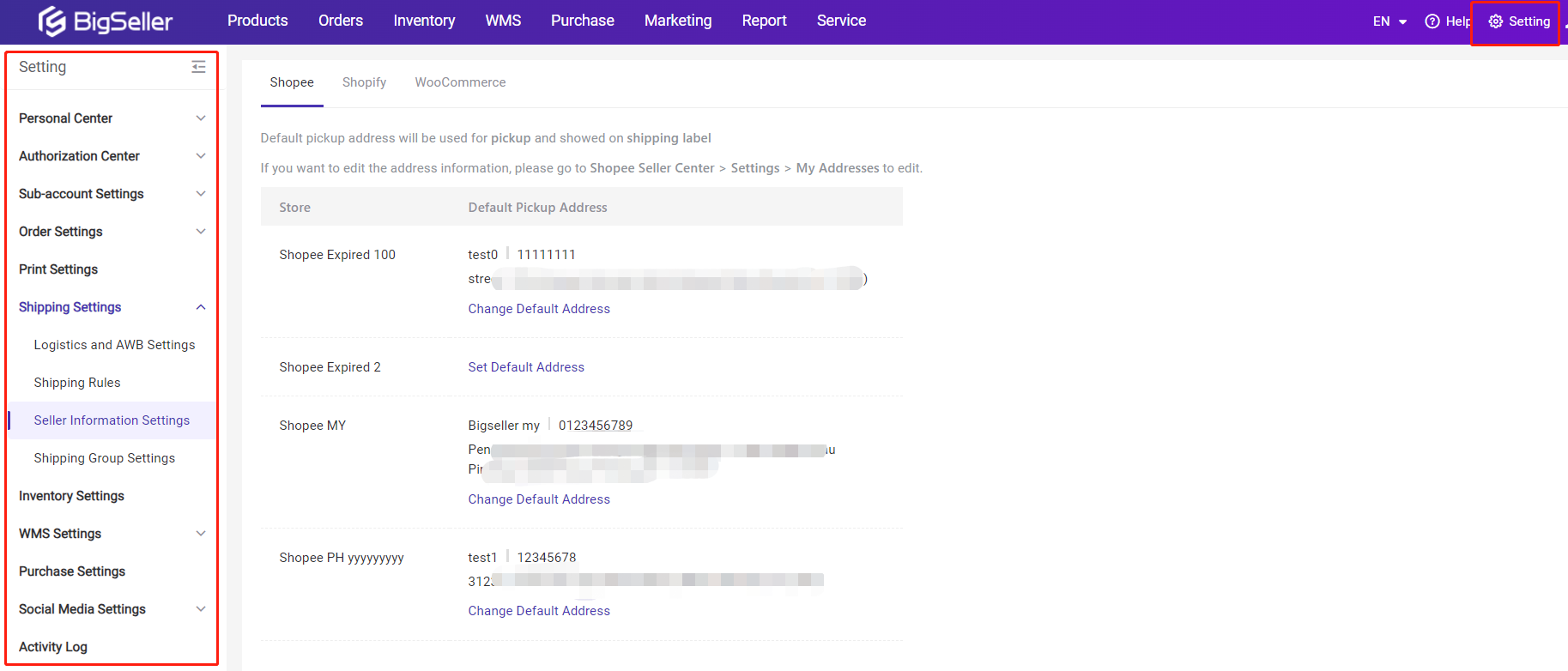This screenshot has width=1568, height=671.
Task: Set default address for Shopee Expired 2
Action: coord(526,367)
